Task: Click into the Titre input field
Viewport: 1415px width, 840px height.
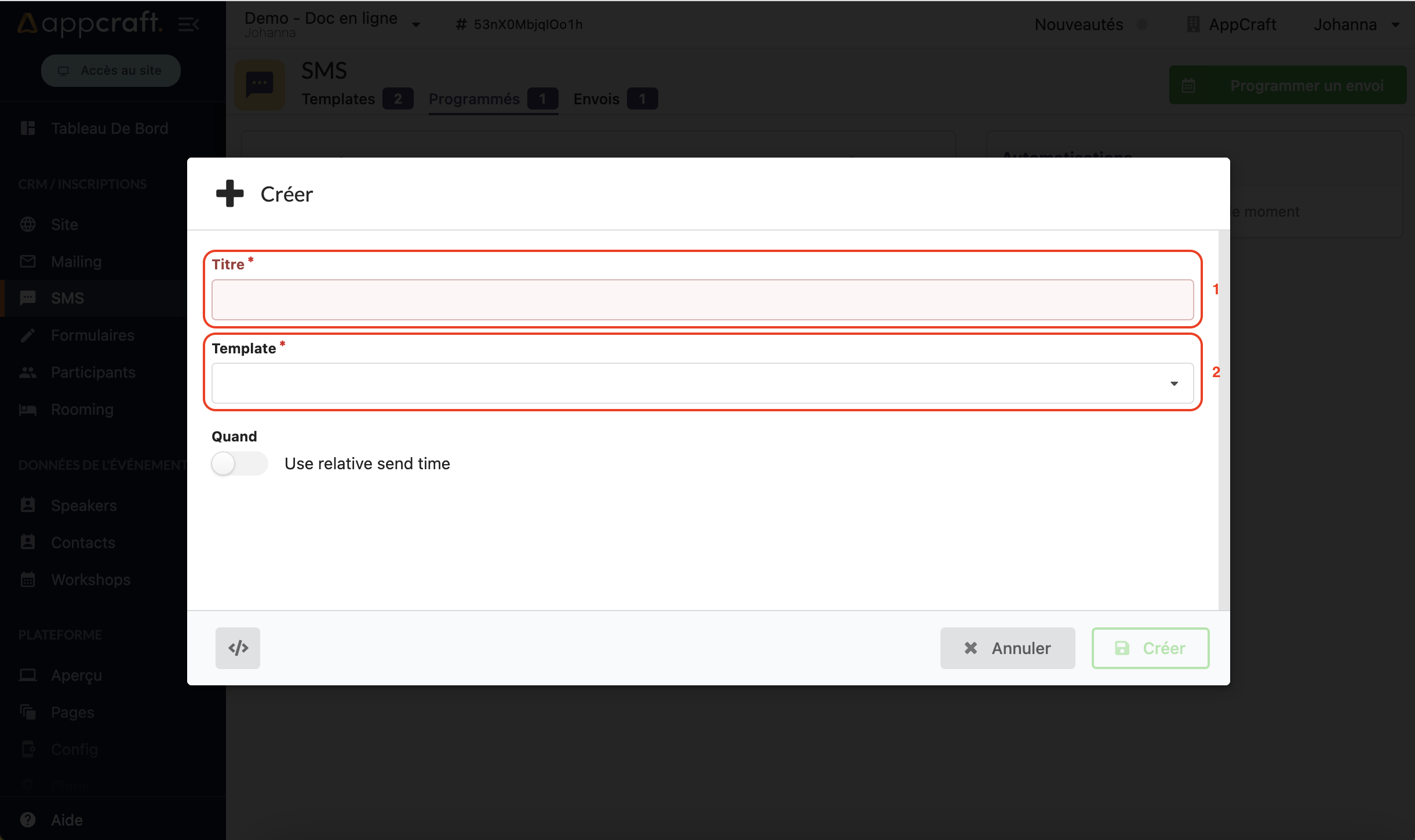Action: click(702, 300)
